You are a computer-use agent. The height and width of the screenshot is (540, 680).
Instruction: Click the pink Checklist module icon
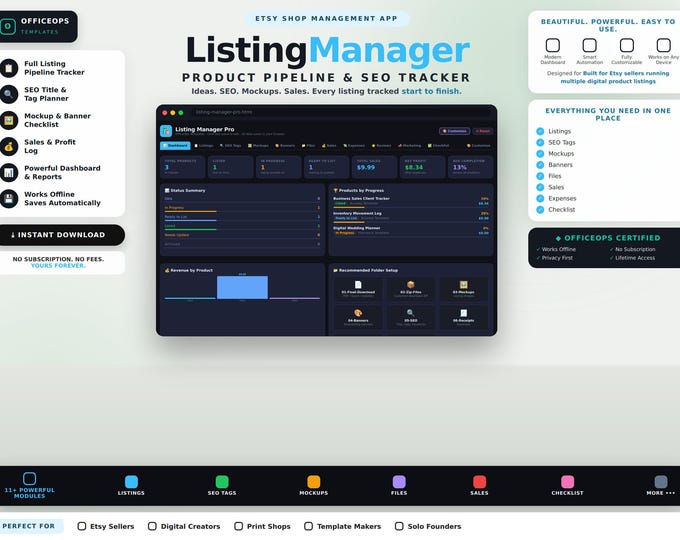point(567,481)
